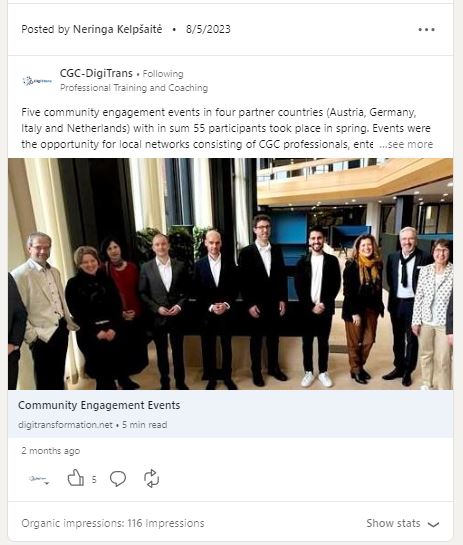Like the post with thumbs-up icon
This screenshot has height=545, width=463.
click(x=76, y=478)
